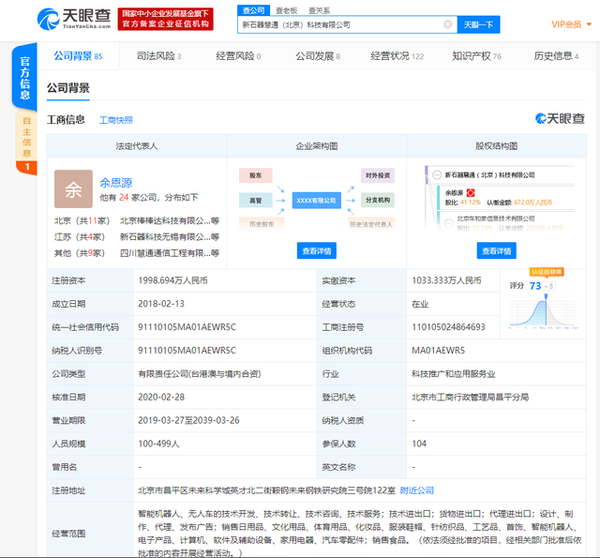The height and width of the screenshot is (558, 600).
Task: Select the 官方信息 side tab
Action: point(25,77)
